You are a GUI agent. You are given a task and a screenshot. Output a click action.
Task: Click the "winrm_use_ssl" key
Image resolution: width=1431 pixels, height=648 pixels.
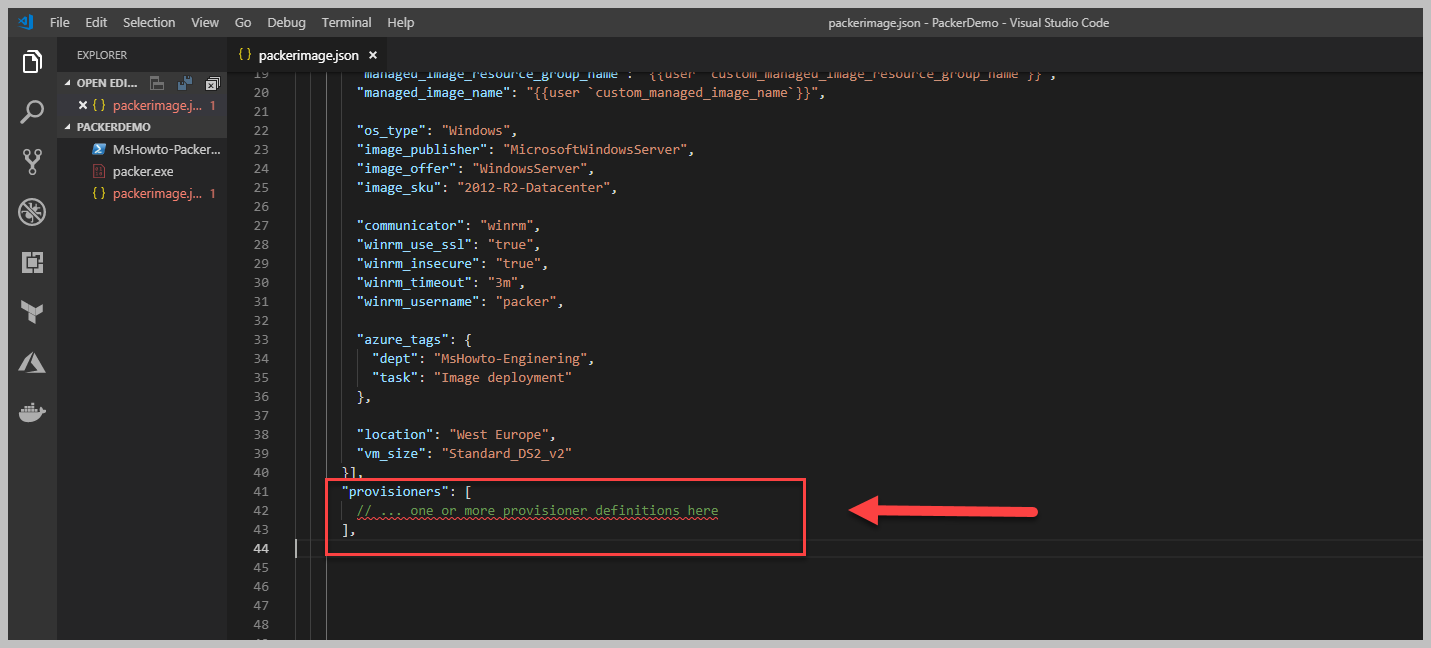(x=414, y=244)
